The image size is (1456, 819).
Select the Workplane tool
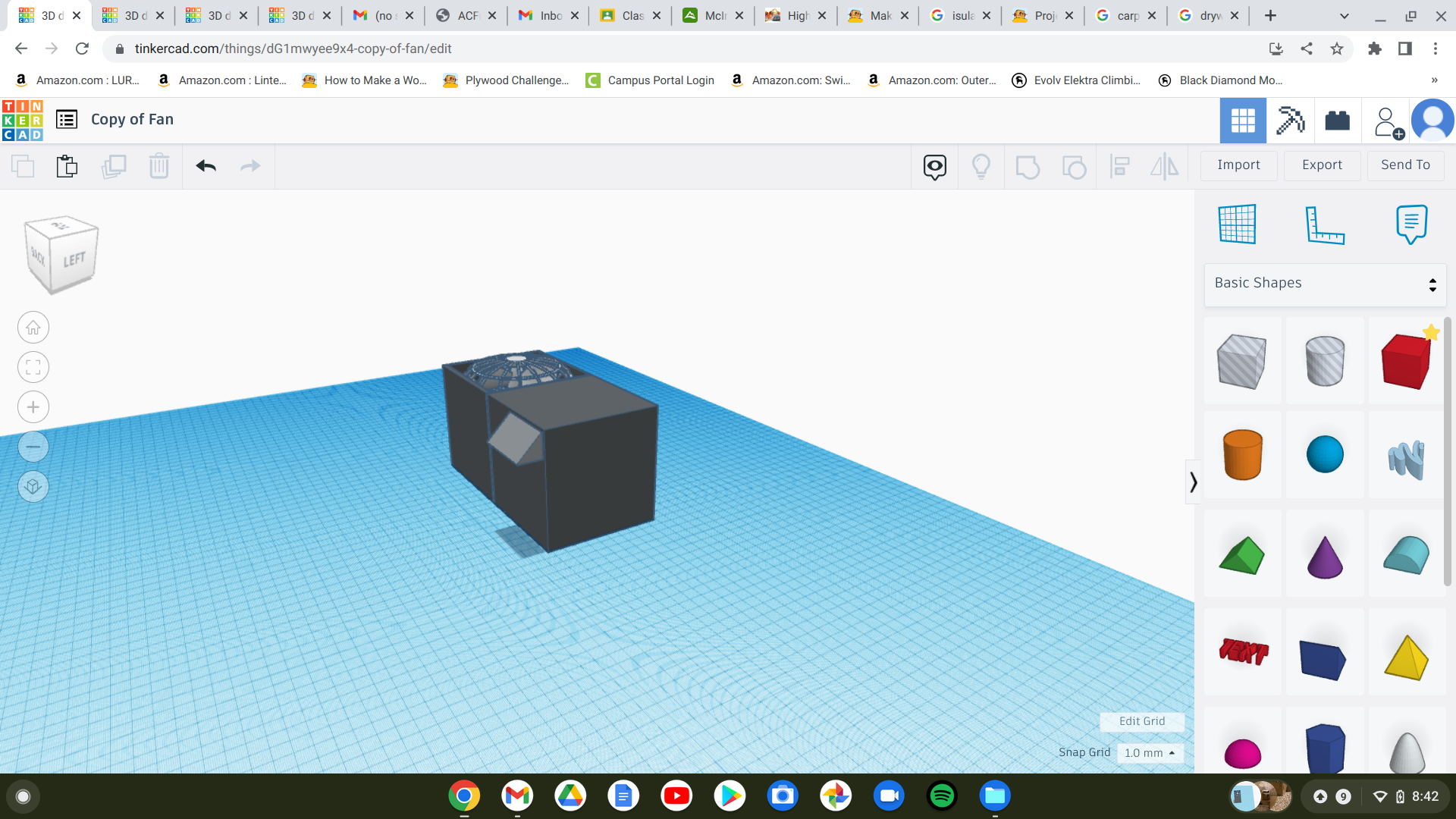point(1238,224)
